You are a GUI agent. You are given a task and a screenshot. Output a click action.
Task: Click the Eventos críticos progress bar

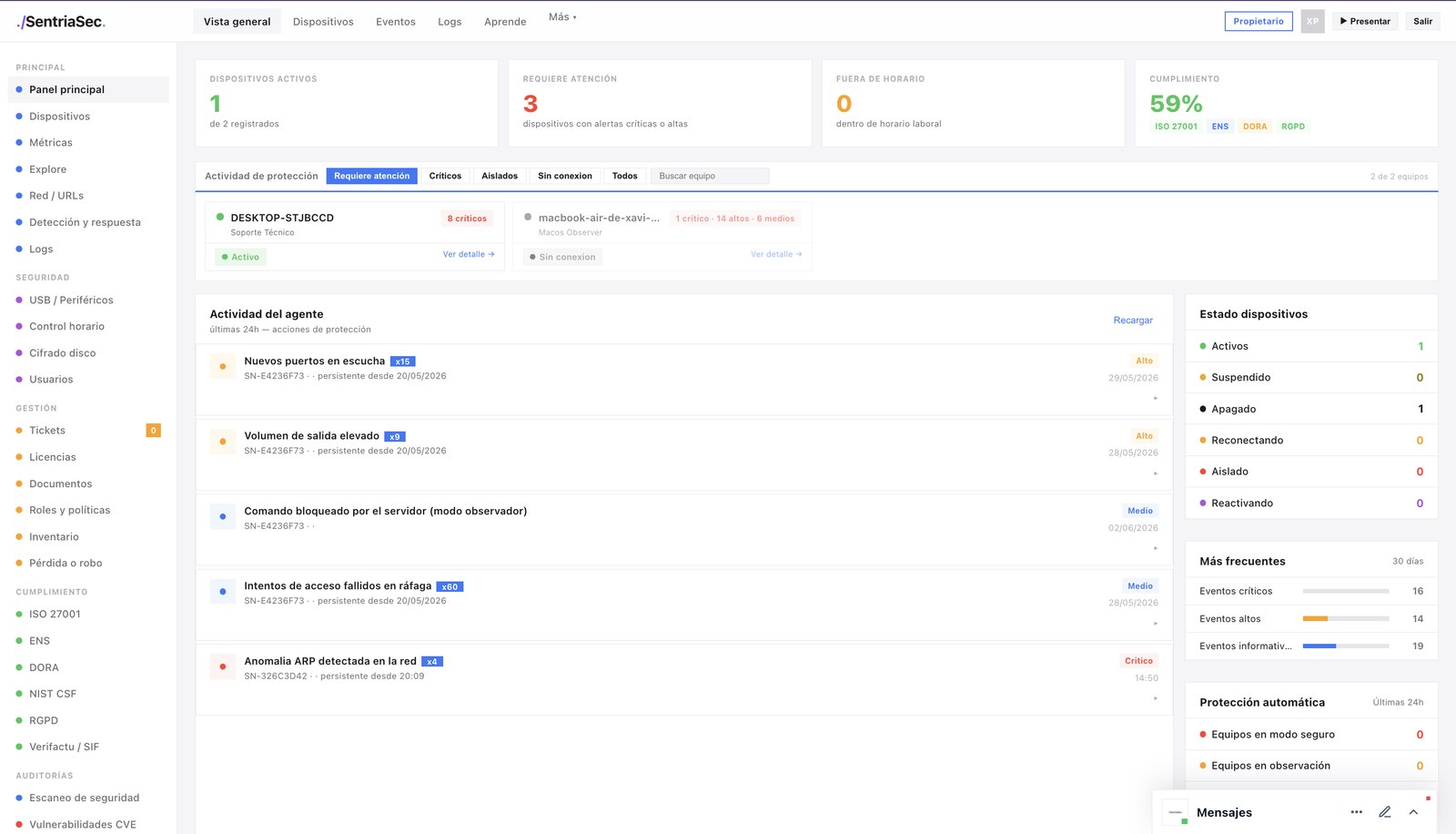[x=1346, y=592]
